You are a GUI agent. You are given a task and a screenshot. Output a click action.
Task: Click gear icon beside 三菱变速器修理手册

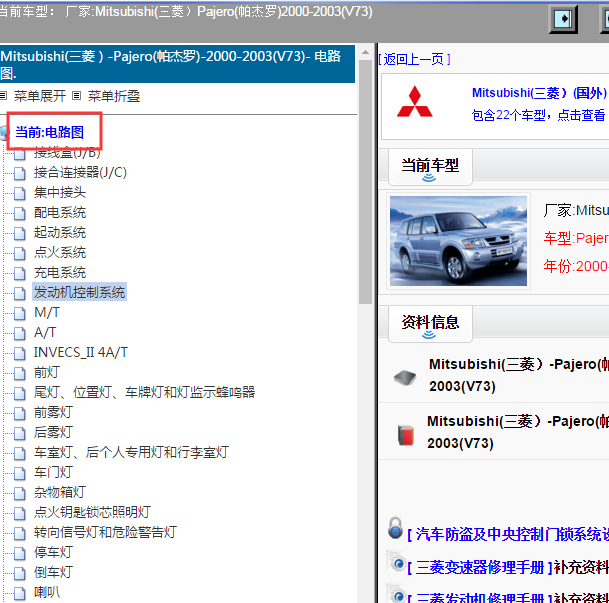pos(396,562)
